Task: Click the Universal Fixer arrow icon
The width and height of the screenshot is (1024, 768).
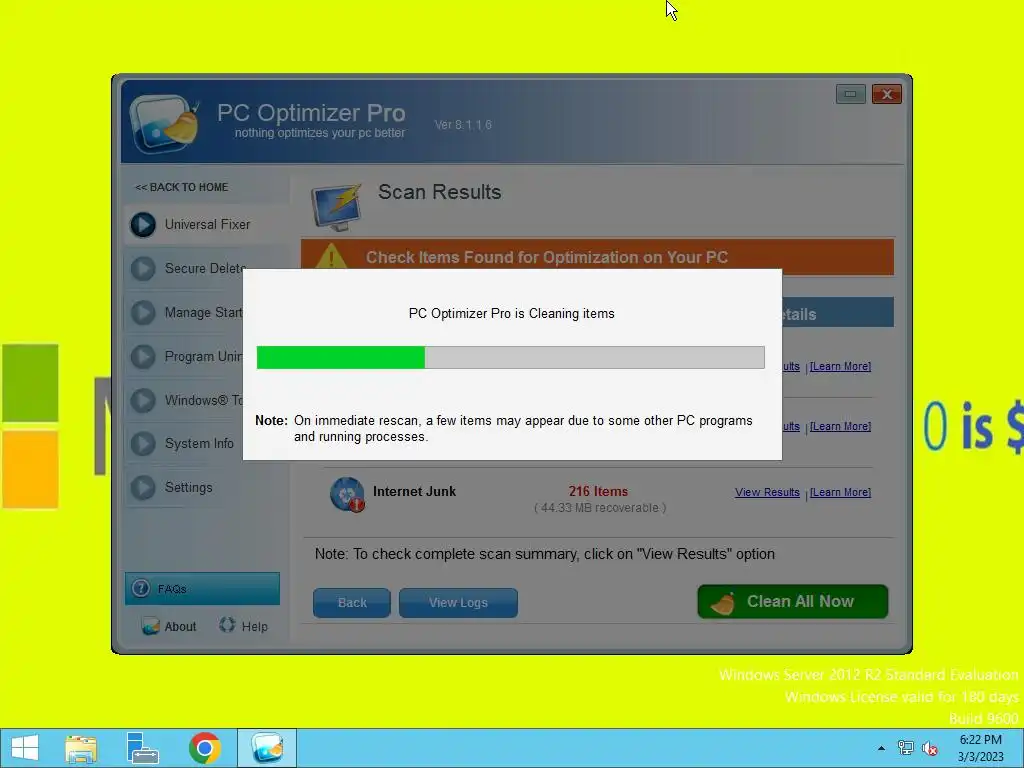Action: tap(143, 225)
